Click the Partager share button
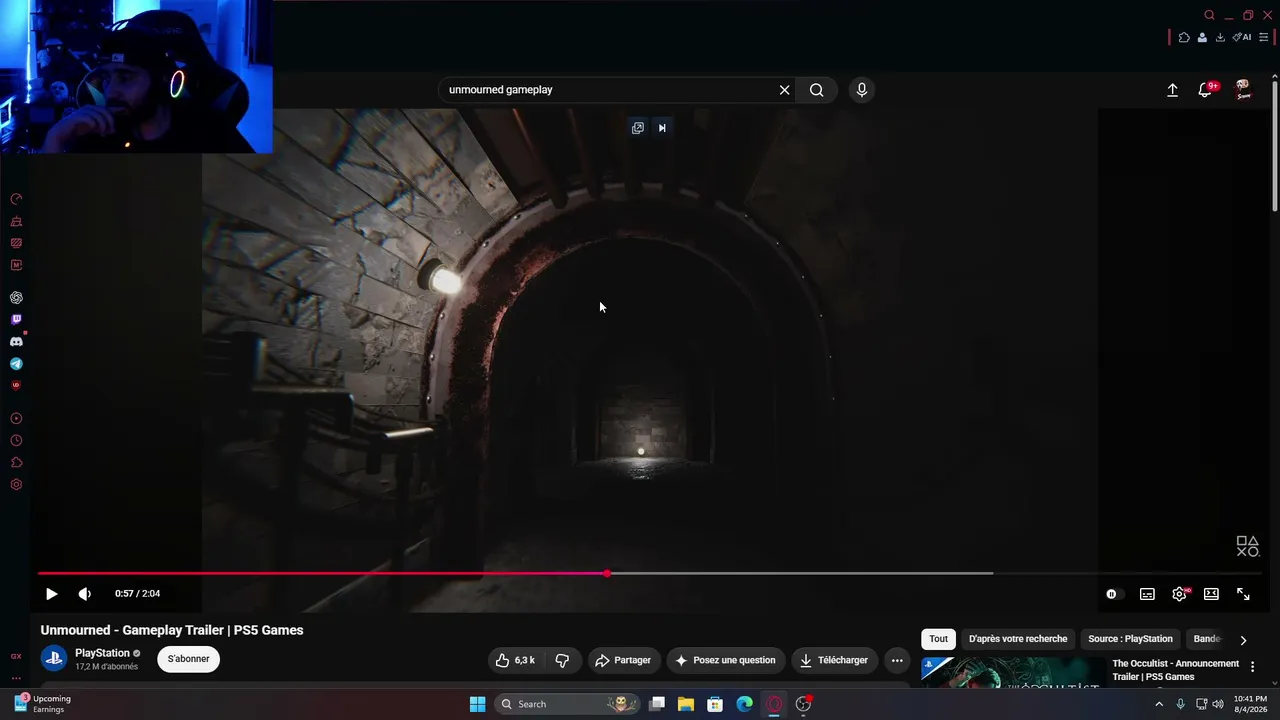This screenshot has width=1280, height=720. coord(623,660)
